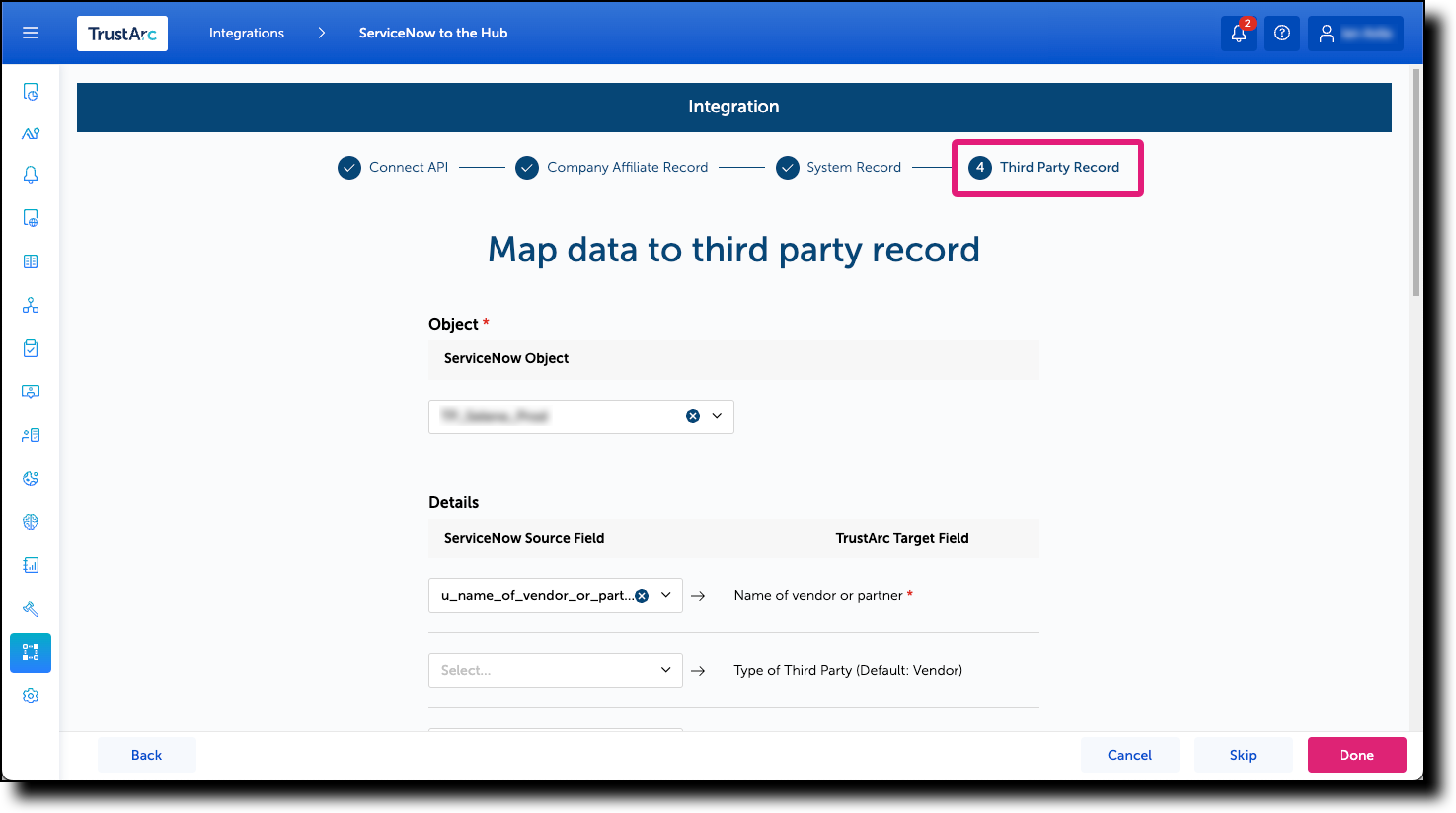Click the reports book sidebar icon
The height and width of the screenshot is (813, 1456).
pyautogui.click(x=30, y=564)
